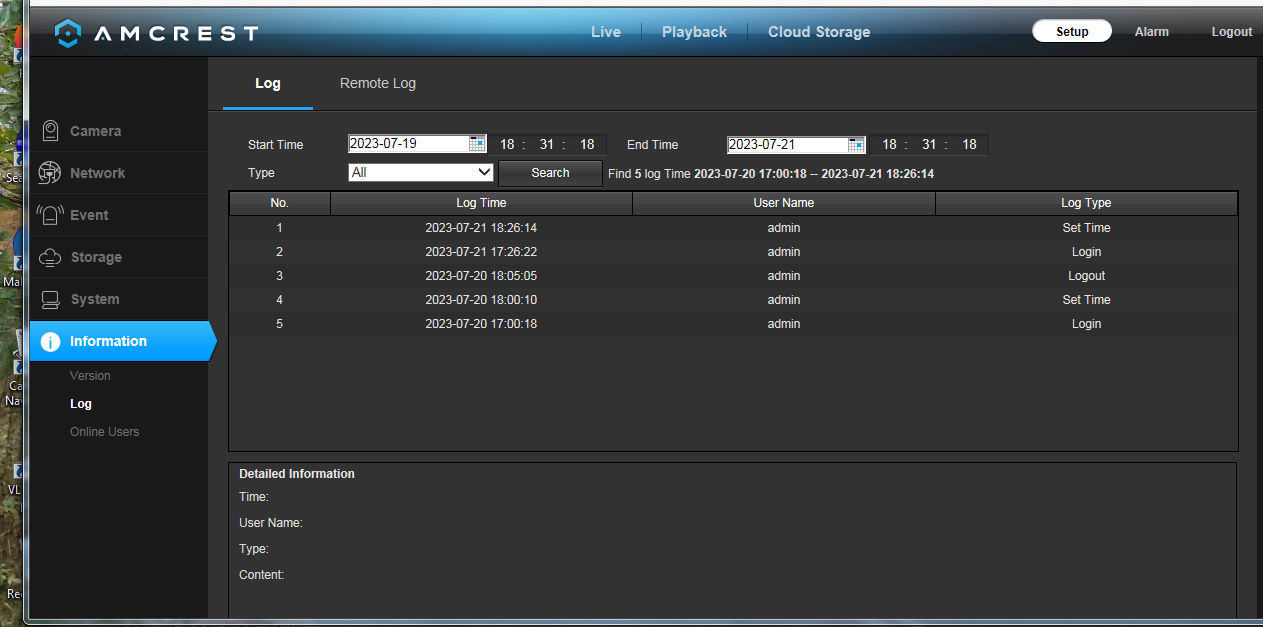Click the Amcrest logo icon

coord(68,33)
